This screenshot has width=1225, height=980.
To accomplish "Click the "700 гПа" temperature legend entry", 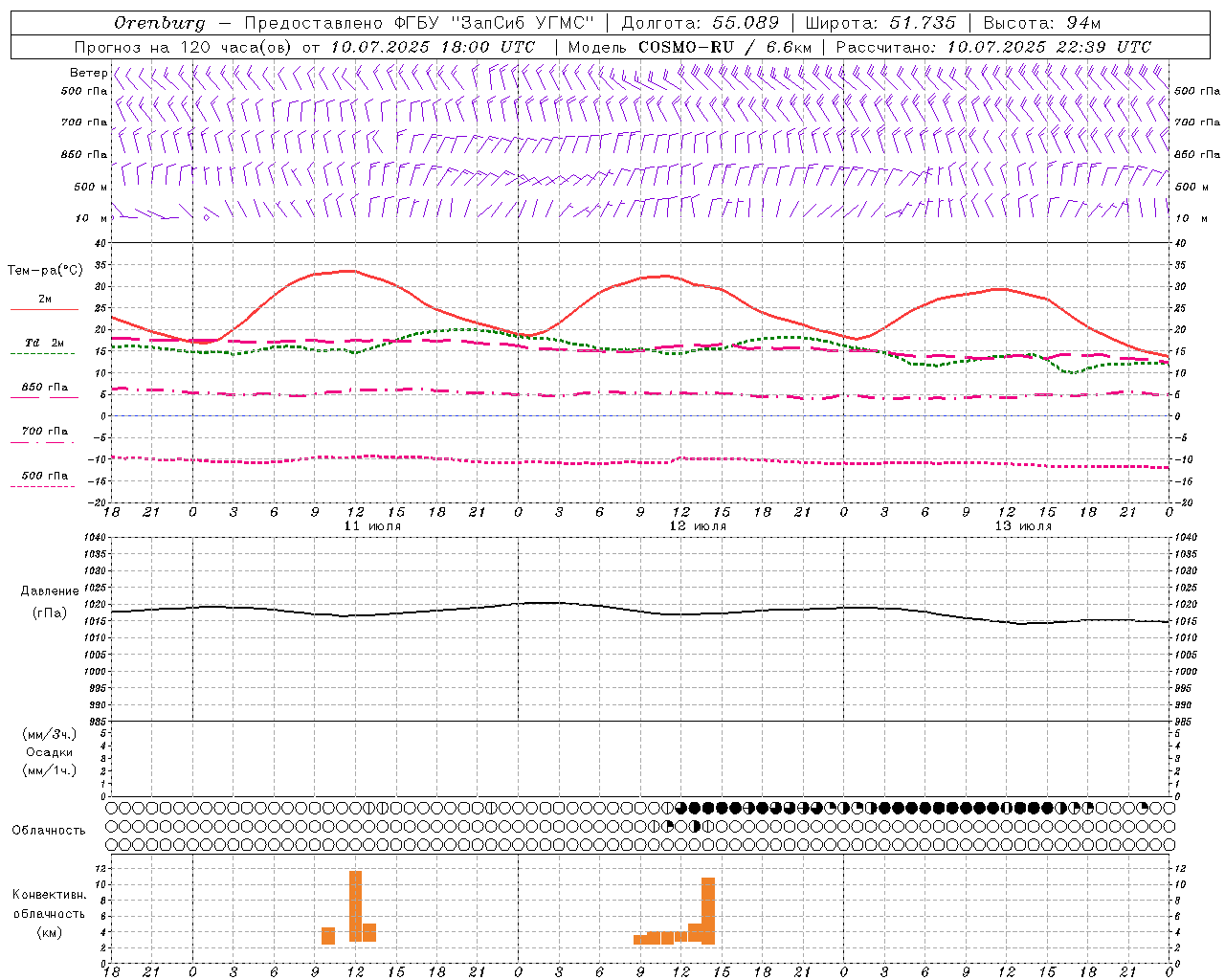I will coord(45,431).
